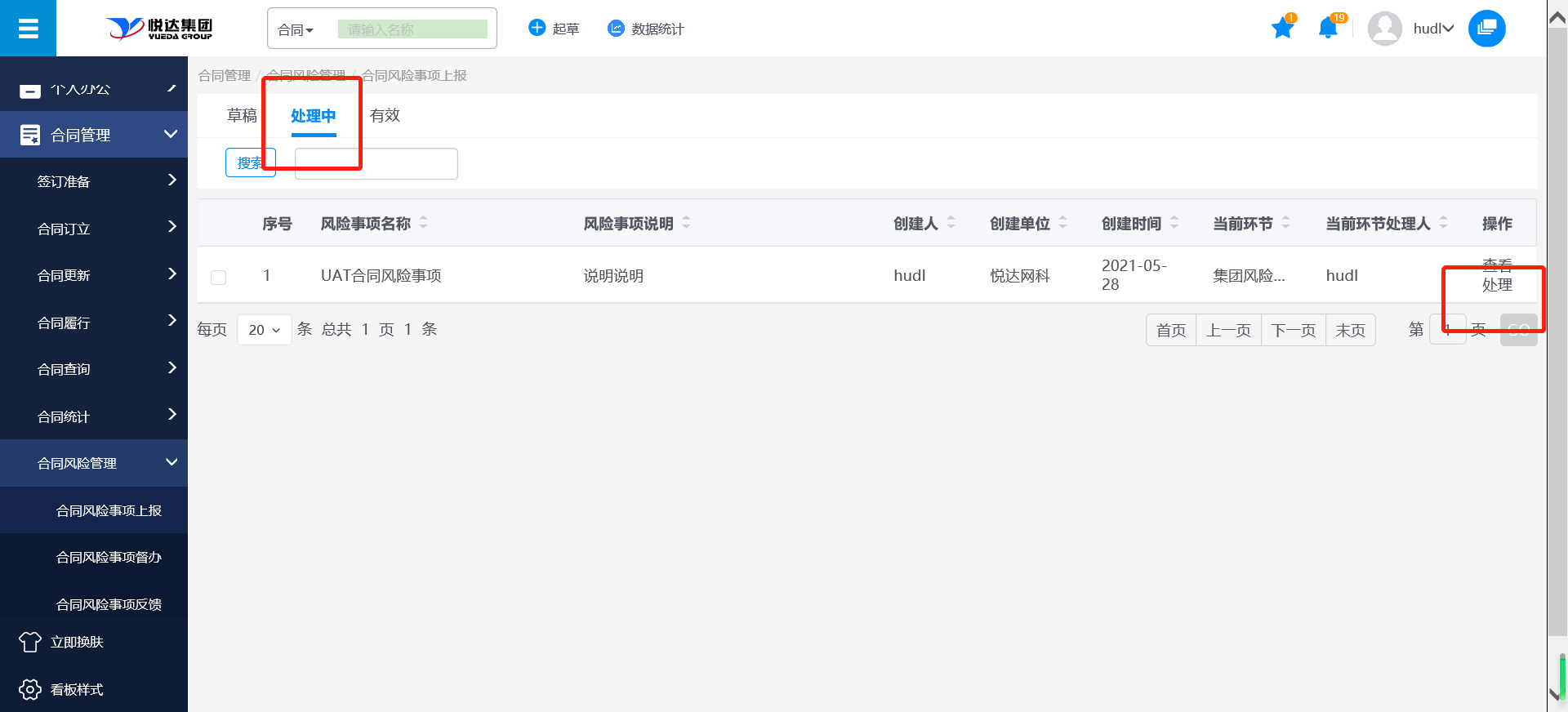The height and width of the screenshot is (712, 1568).
Task: Open the notification bell icon
Action: (1327, 29)
